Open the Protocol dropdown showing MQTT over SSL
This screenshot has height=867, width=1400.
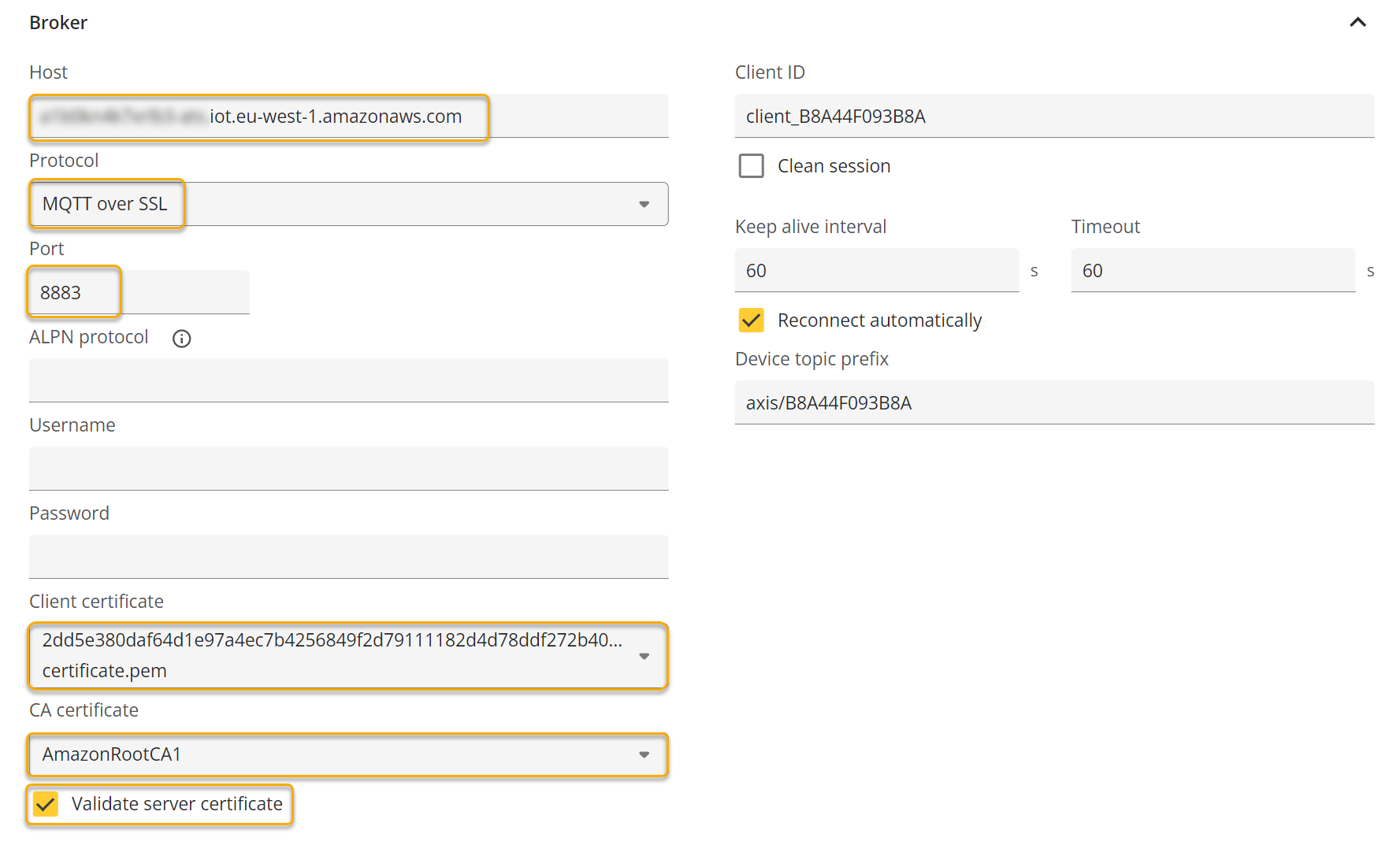pyautogui.click(x=349, y=204)
